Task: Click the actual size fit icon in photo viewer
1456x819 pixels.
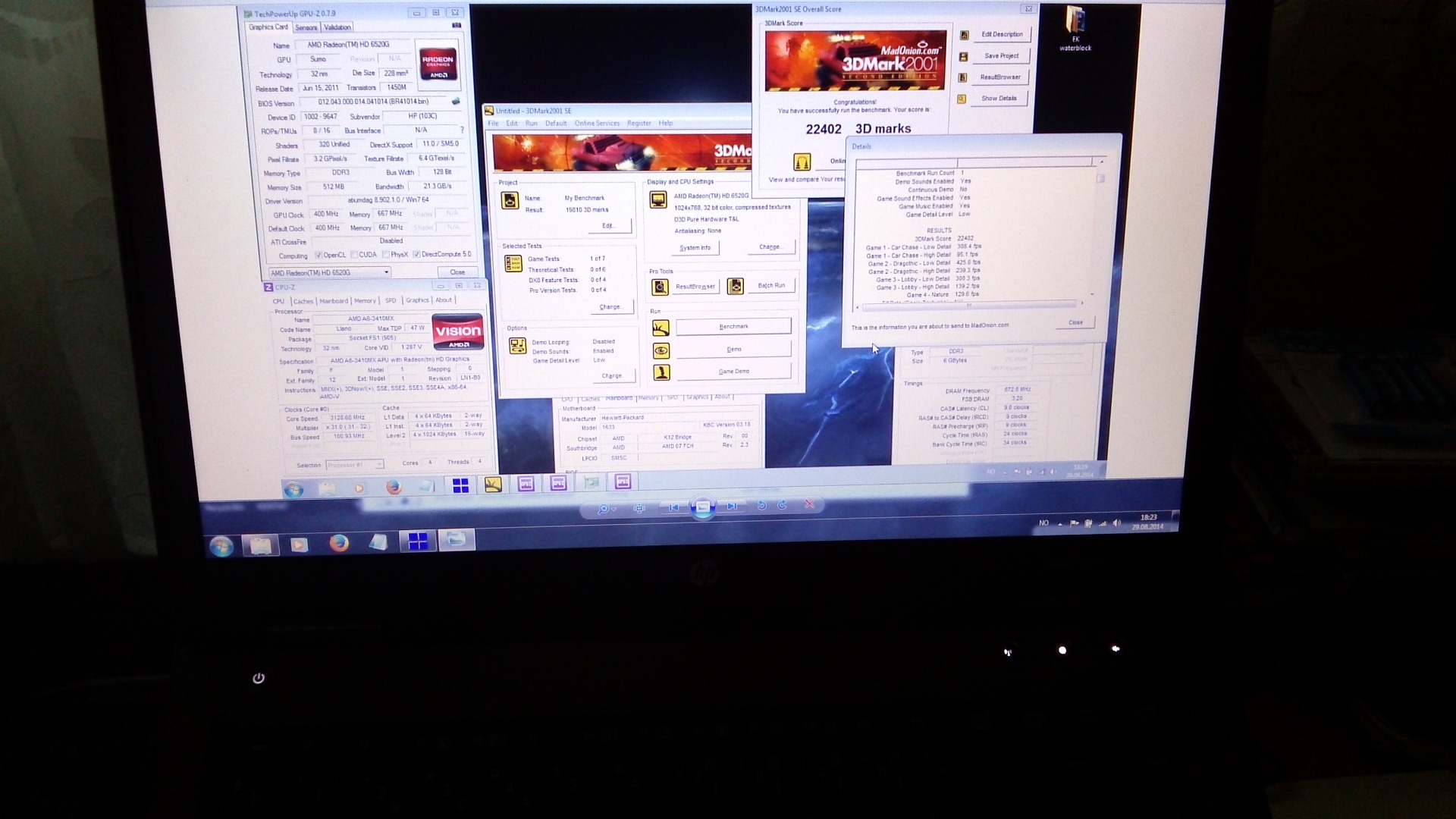Action: tap(639, 509)
